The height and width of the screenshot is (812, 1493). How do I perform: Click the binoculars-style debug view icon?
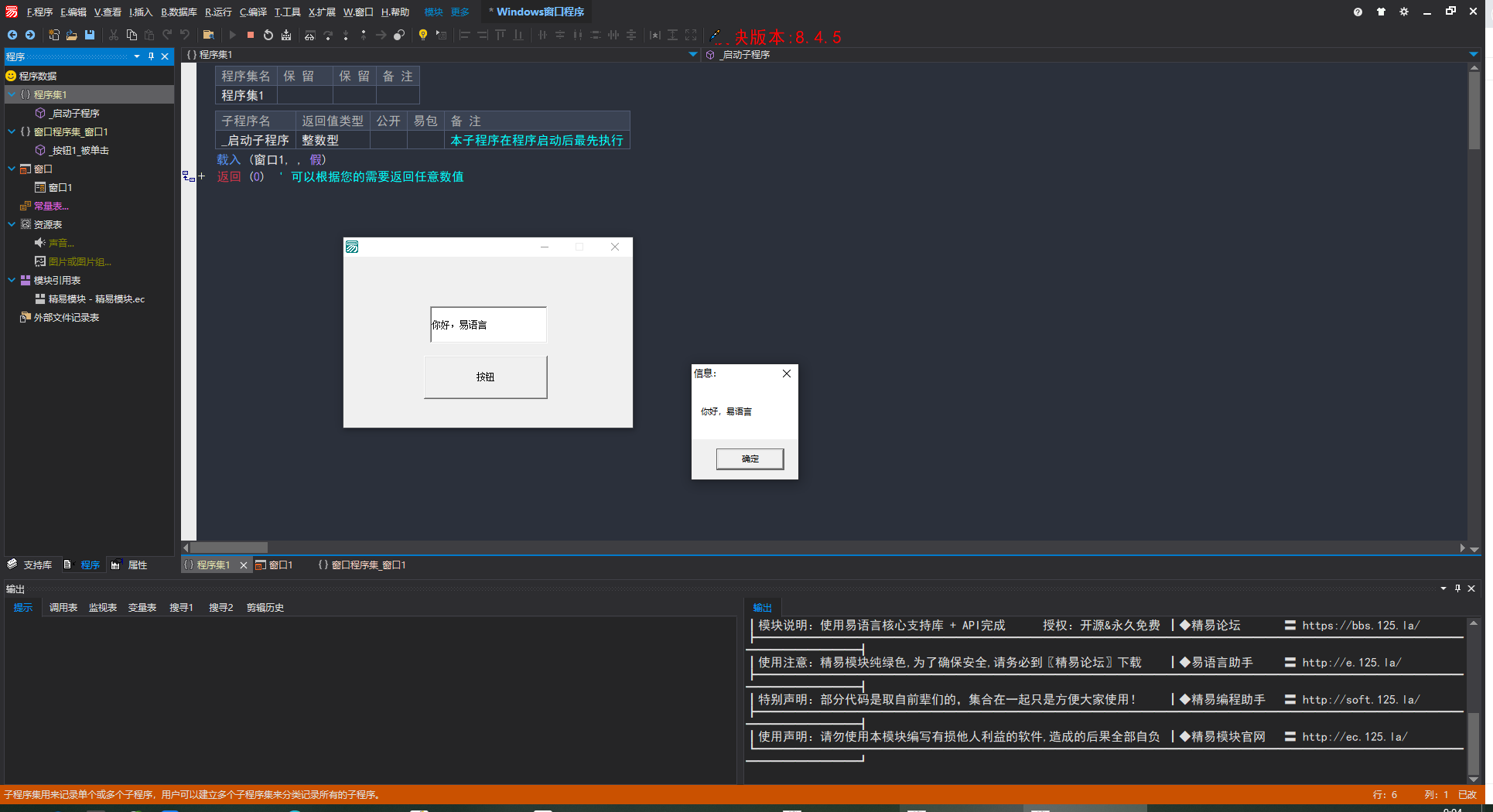click(x=310, y=35)
